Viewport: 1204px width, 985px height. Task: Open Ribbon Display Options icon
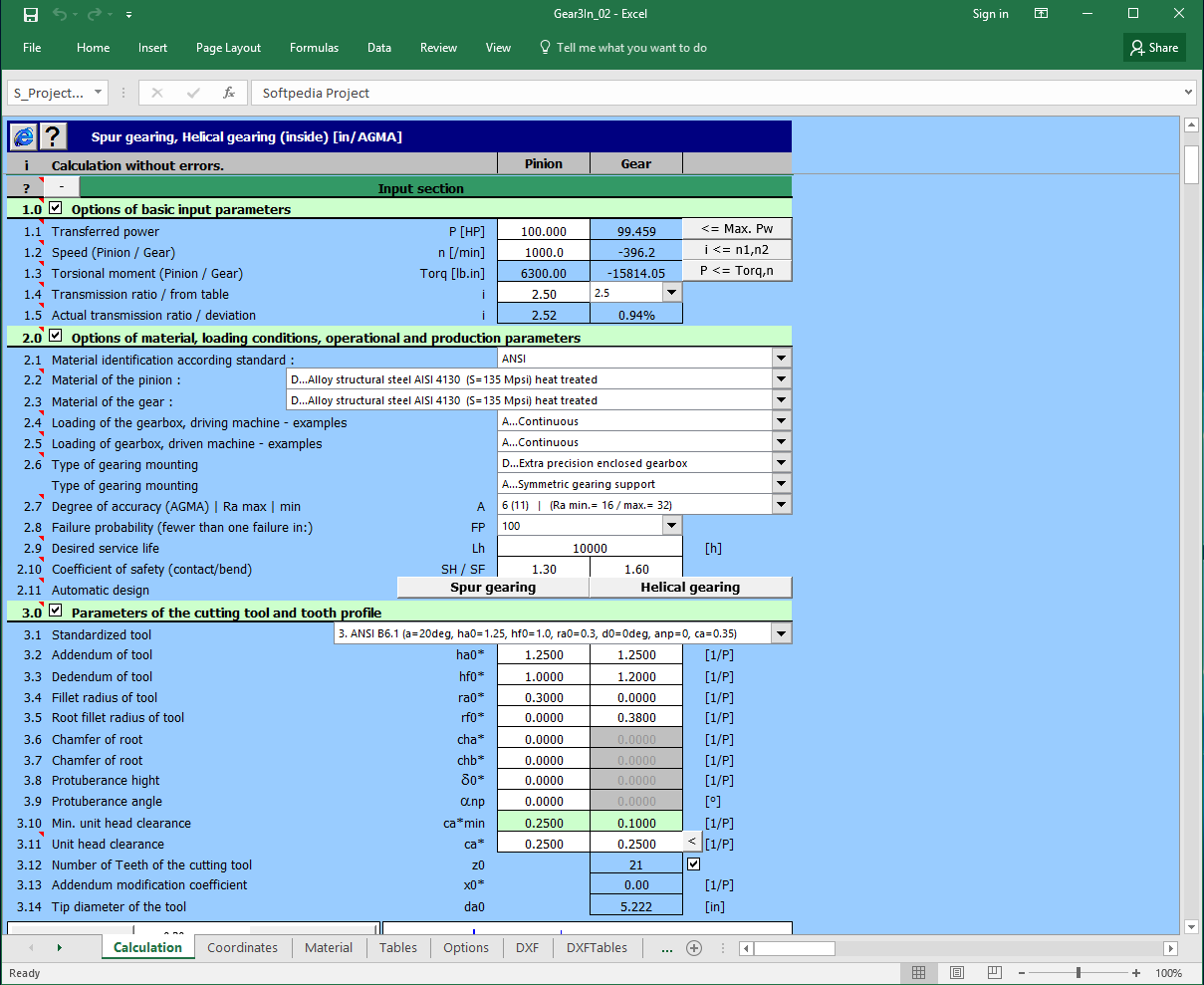[x=1041, y=14]
